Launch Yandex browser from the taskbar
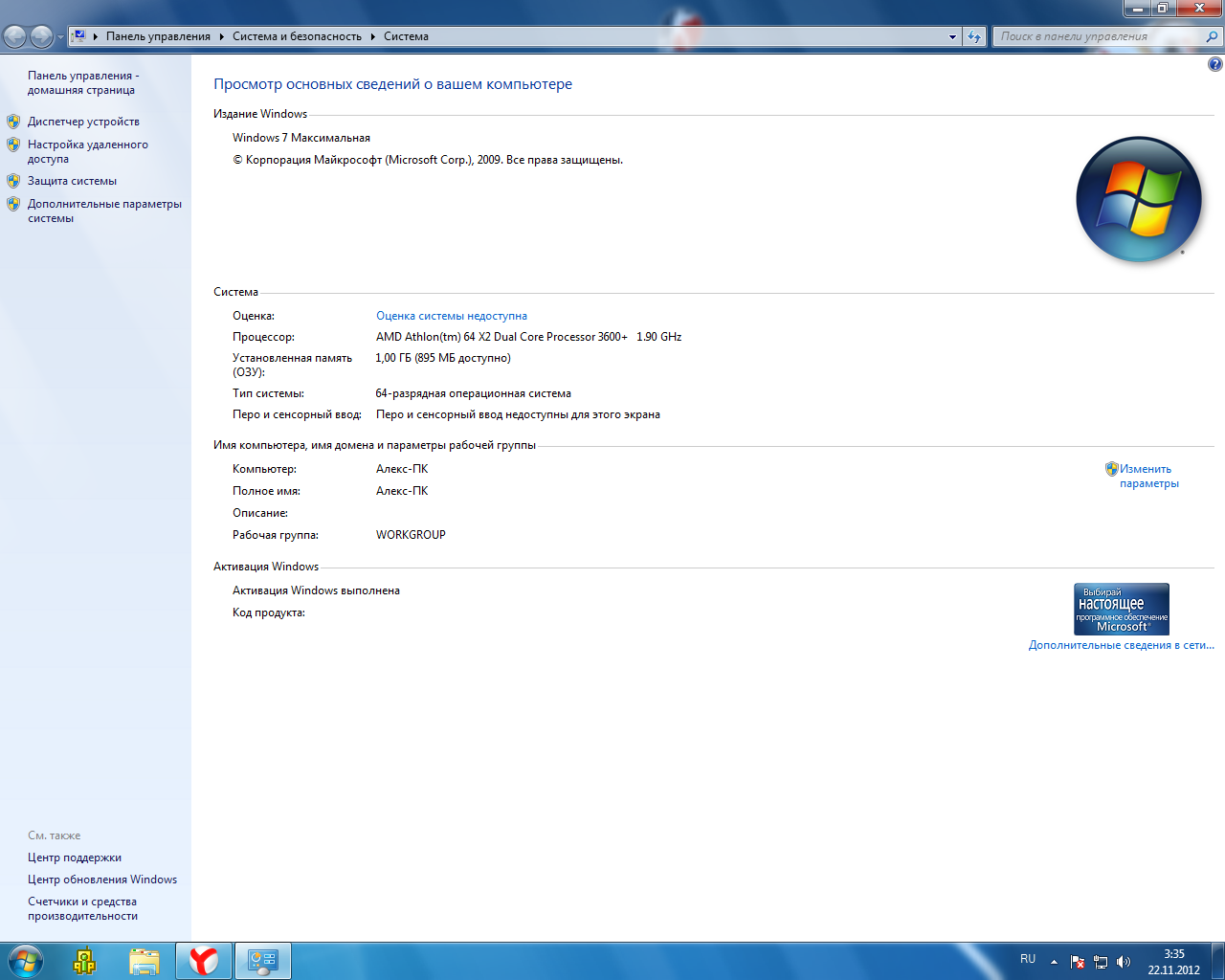1225x980 pixels. point(203,961)
